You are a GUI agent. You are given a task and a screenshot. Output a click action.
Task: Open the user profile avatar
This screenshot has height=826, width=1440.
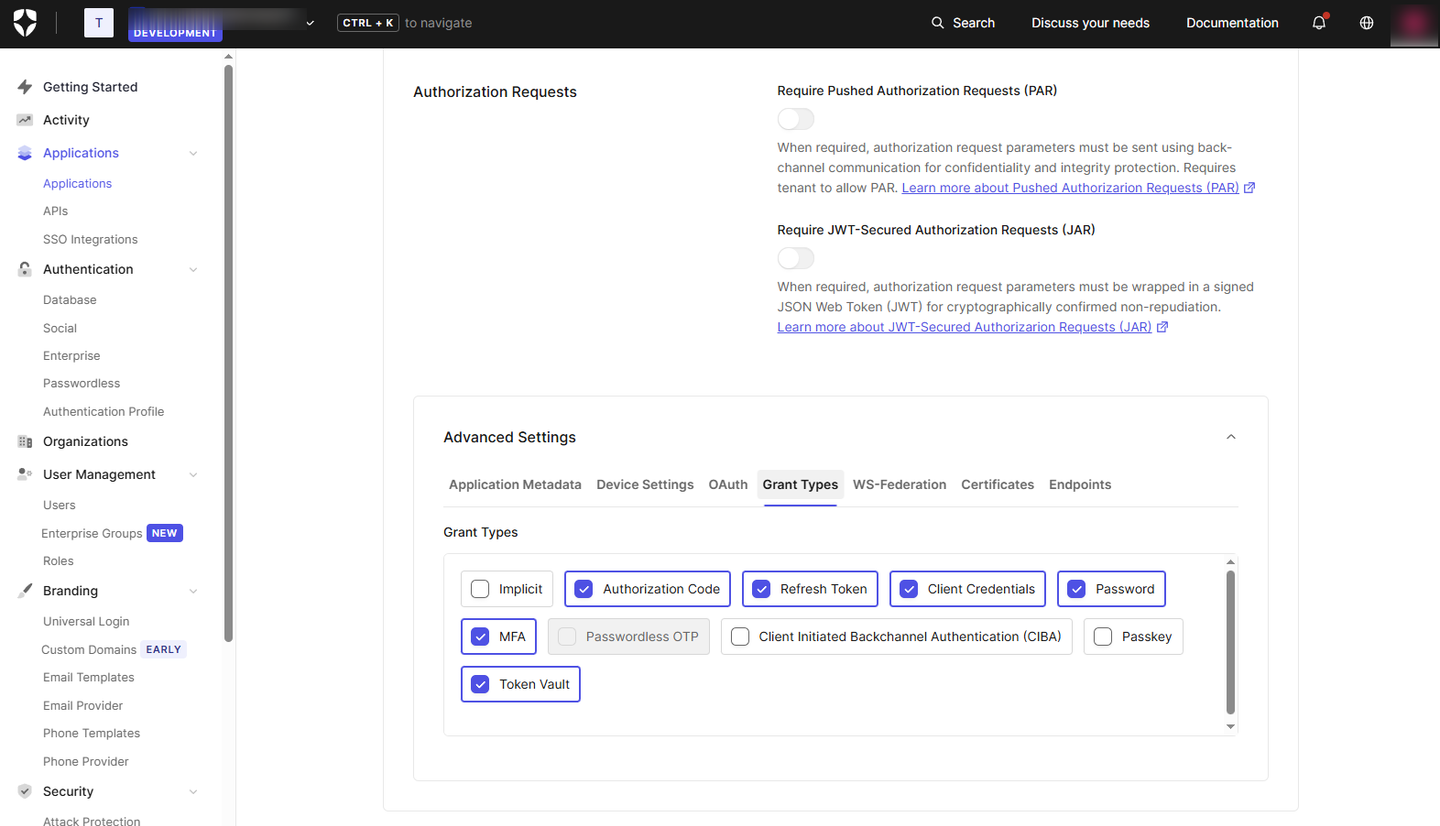click(x=1414, y=24)
